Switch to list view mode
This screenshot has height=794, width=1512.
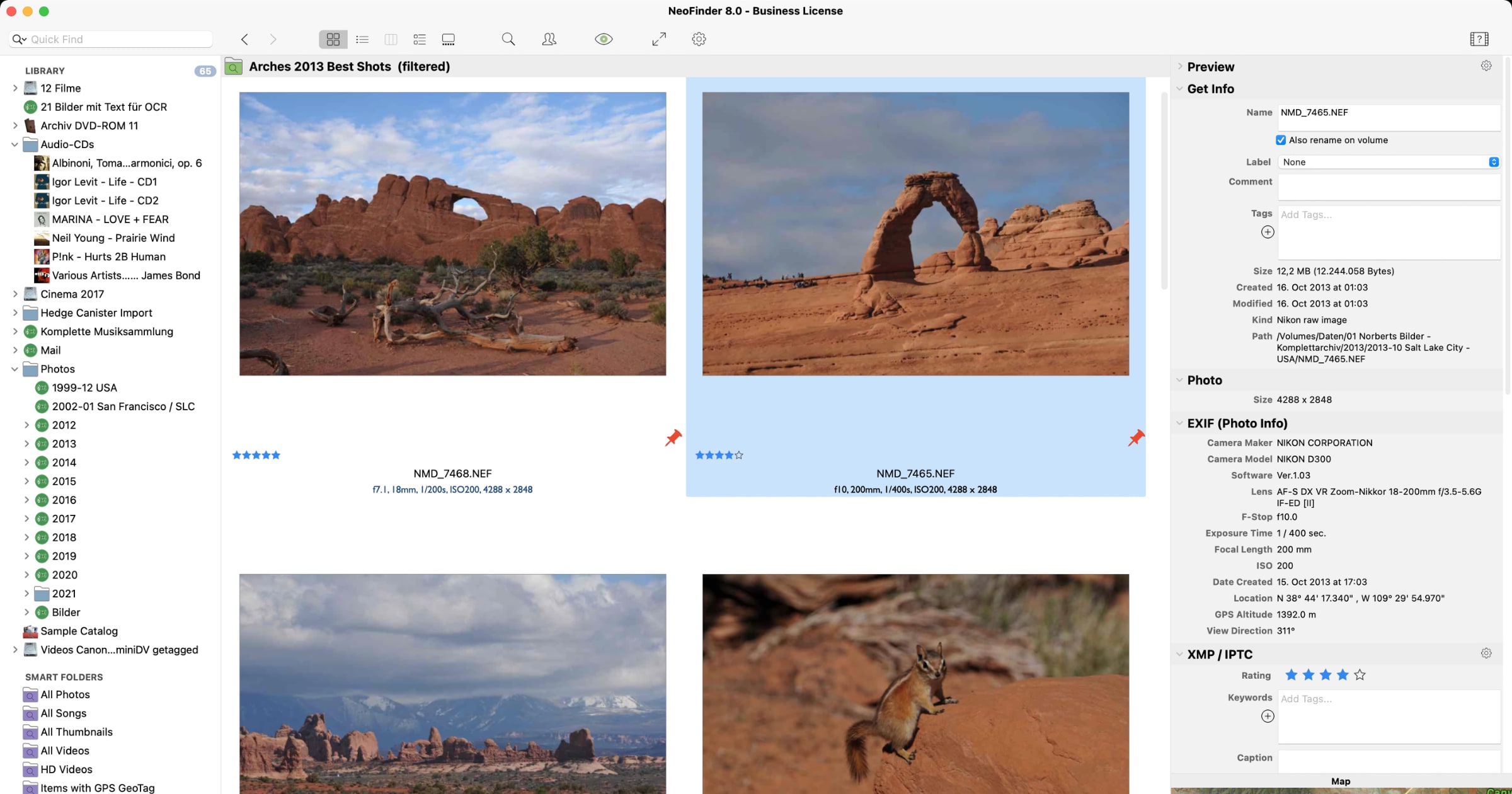(362, 39)
